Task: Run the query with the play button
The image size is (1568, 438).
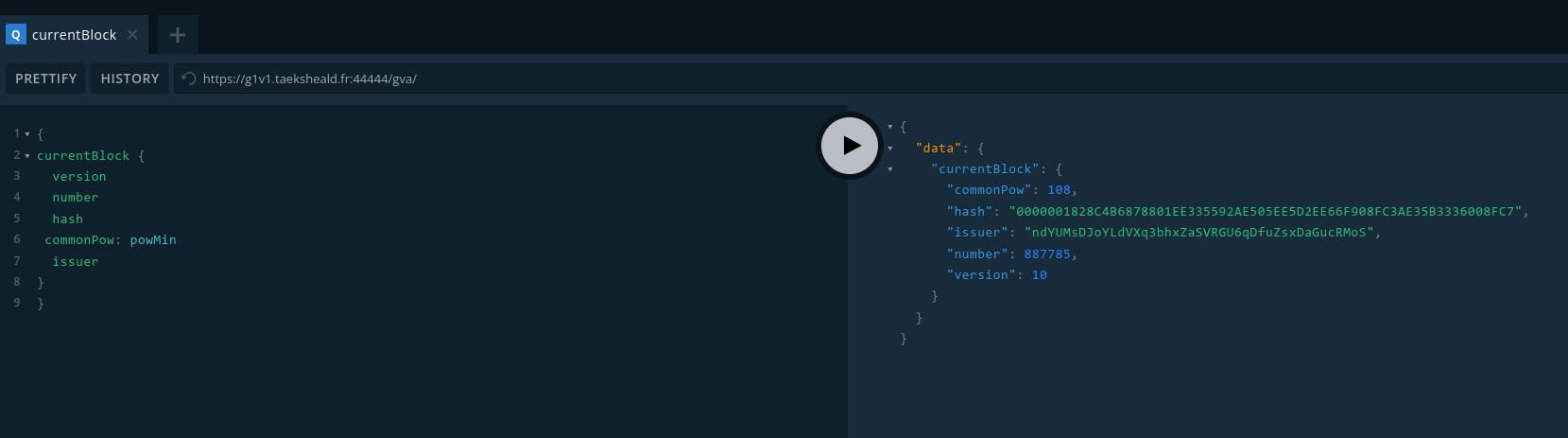Action: click(x=850, y=146)
